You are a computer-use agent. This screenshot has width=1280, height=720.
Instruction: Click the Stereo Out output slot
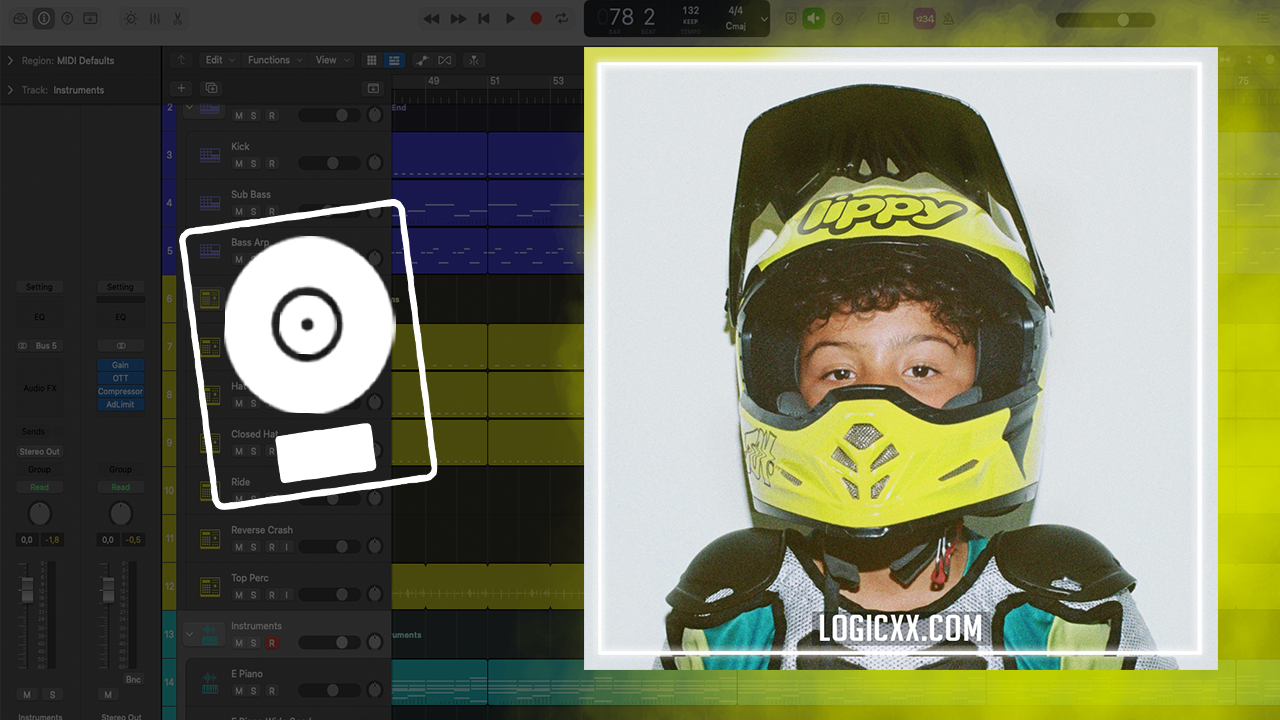pyautogui.click(x=39, y=452)
